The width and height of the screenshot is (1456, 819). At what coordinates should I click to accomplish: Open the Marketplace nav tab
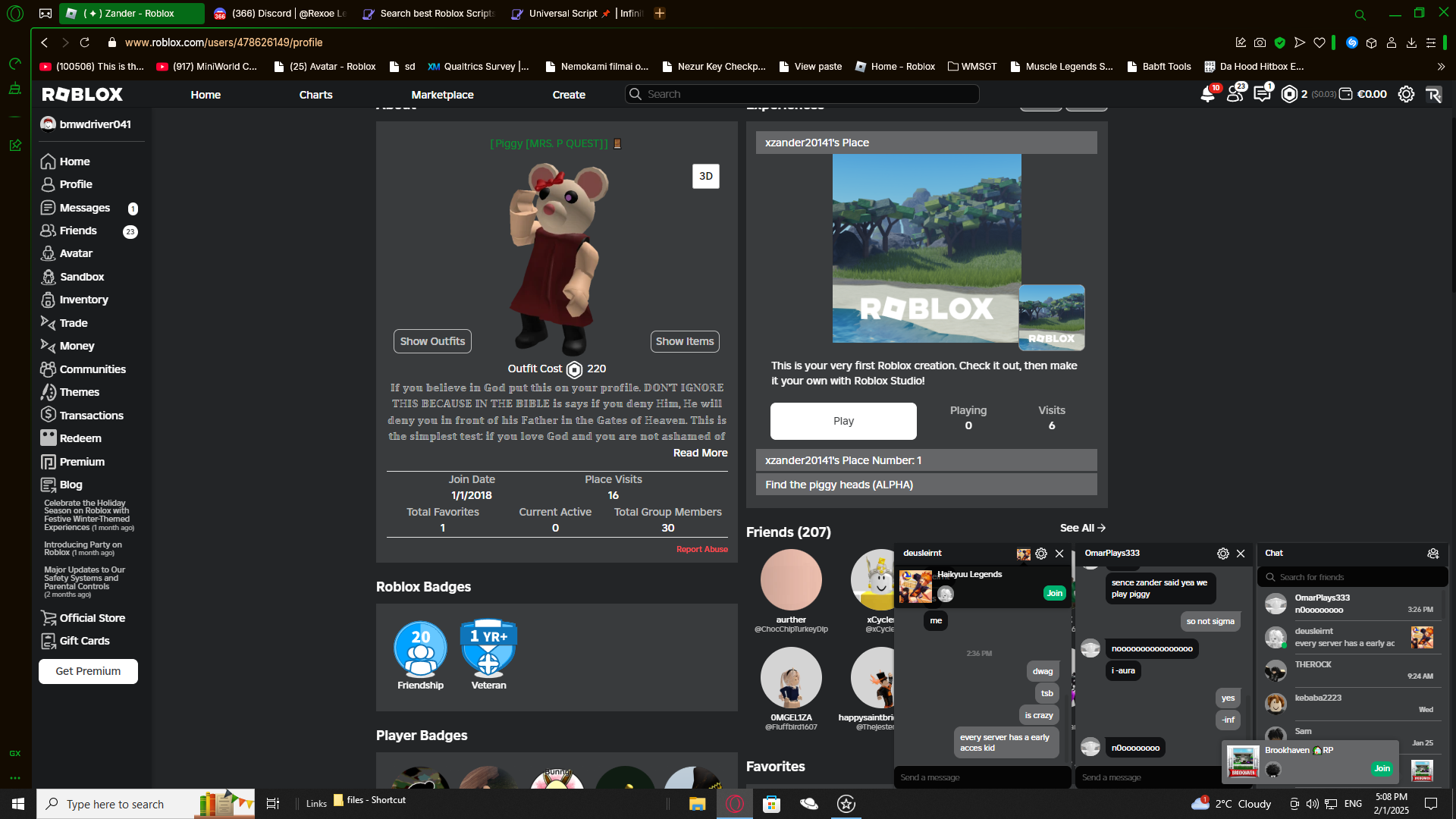click(442, 95)
